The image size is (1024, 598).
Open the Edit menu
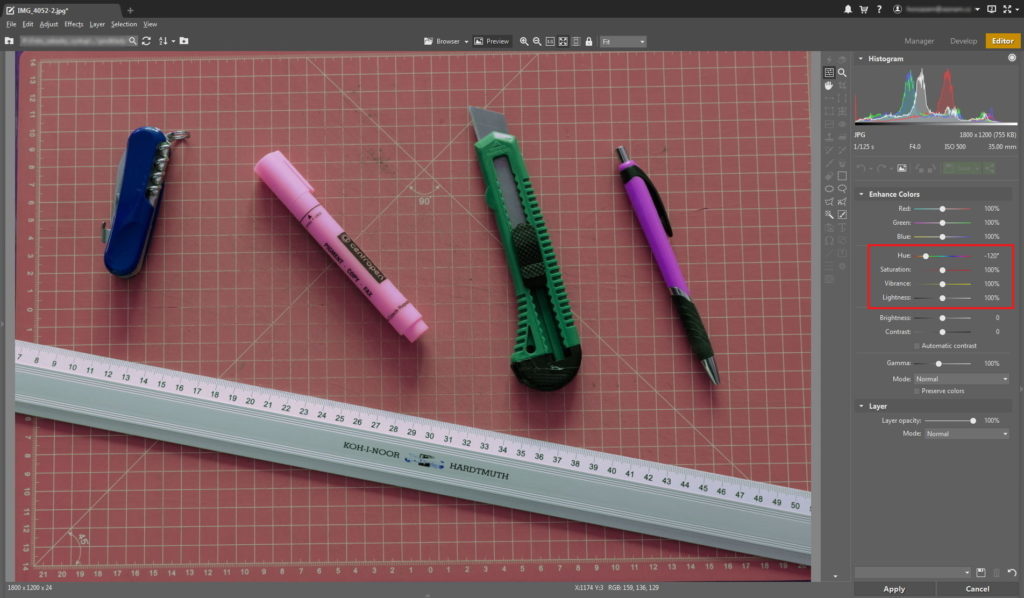coord(27,24)
